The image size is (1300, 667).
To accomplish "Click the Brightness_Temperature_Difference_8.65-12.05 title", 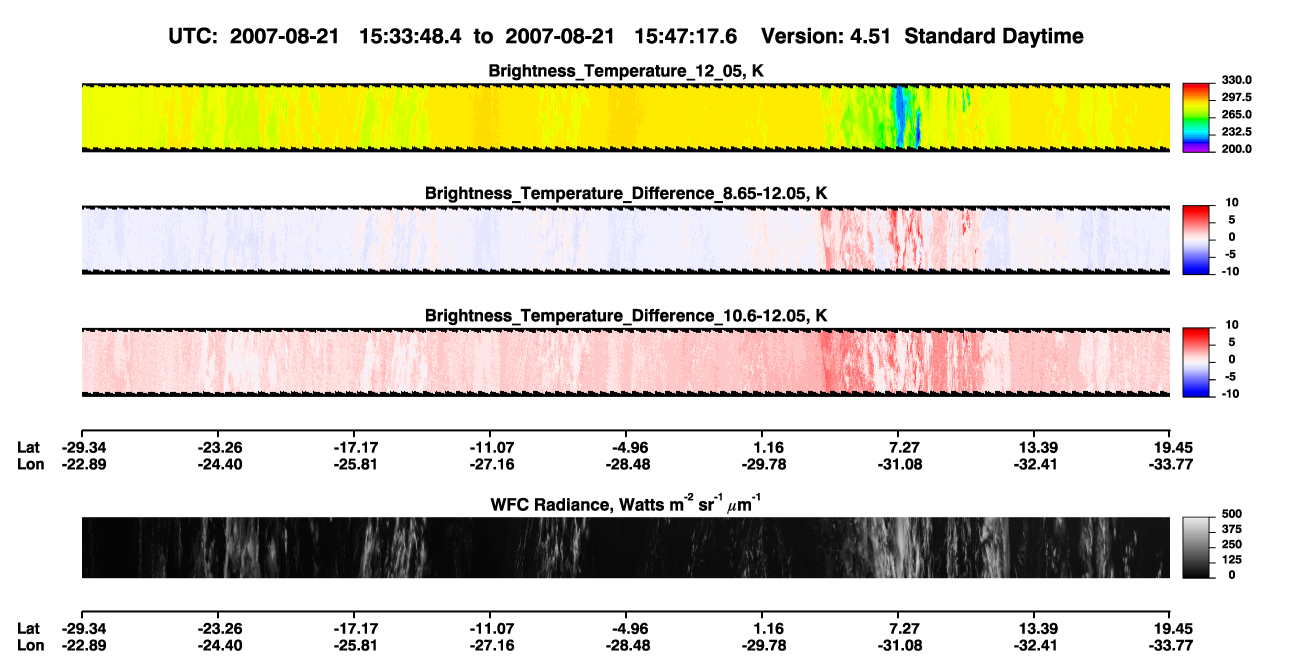I will click(626, 193).
